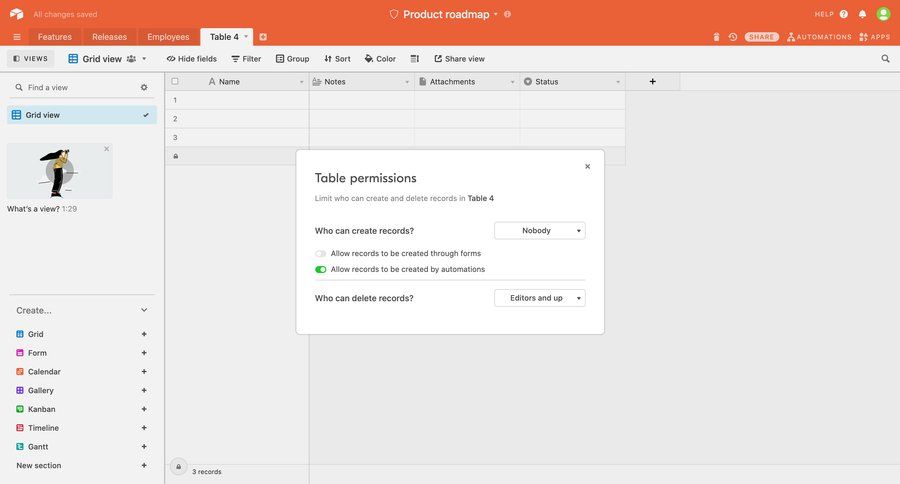Click the 3 records count text

click(x=207, y=471)
